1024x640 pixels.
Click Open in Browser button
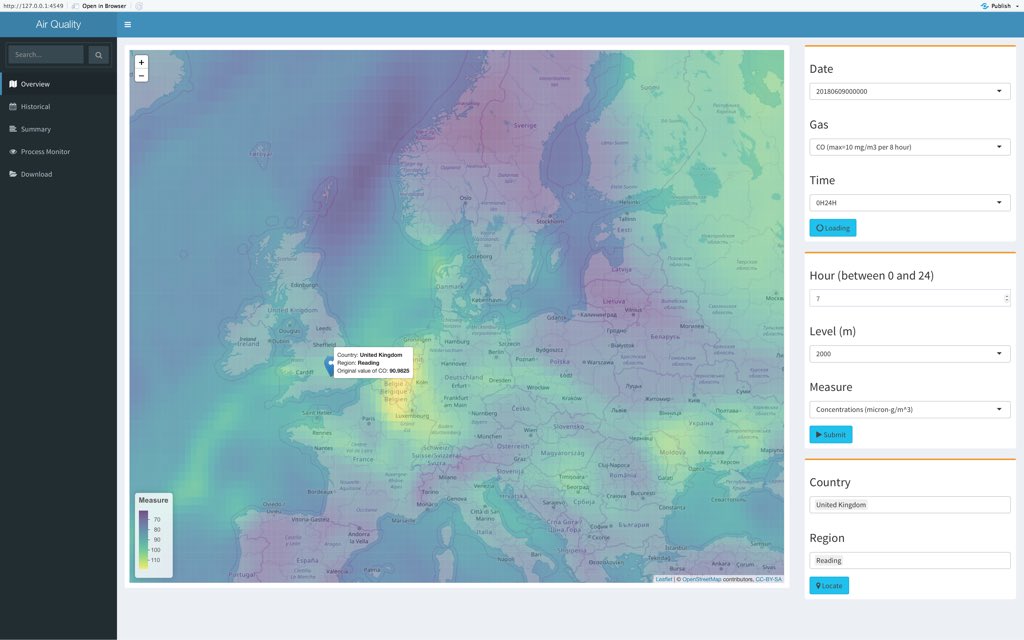click(x=99, y=6)
